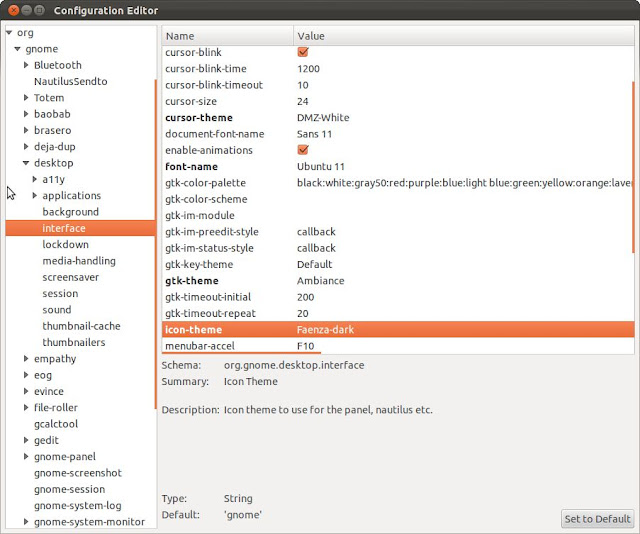Screen dimensions: 640x534
Task: Sort by the Name column header
Action: point(227,36)
